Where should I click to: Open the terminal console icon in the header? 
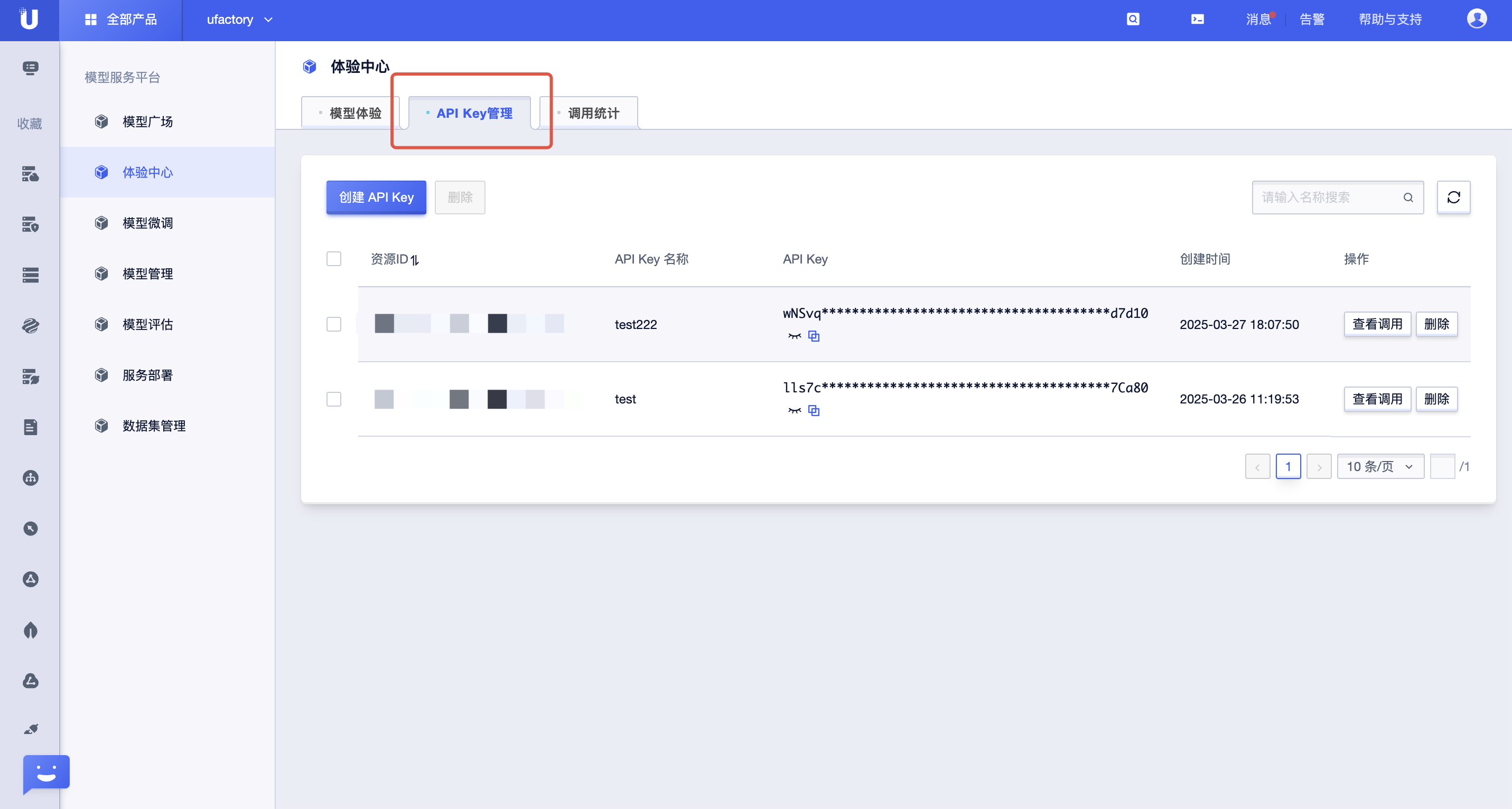click(1197, 20)
